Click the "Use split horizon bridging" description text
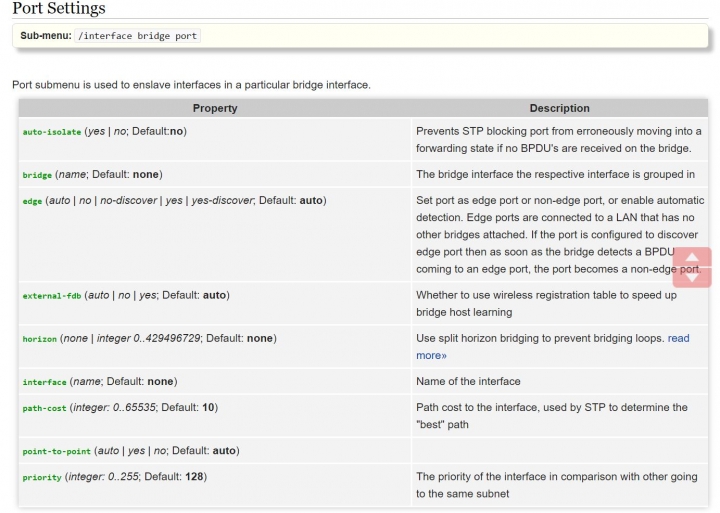 pyautogui.click(x=540, y=338)
